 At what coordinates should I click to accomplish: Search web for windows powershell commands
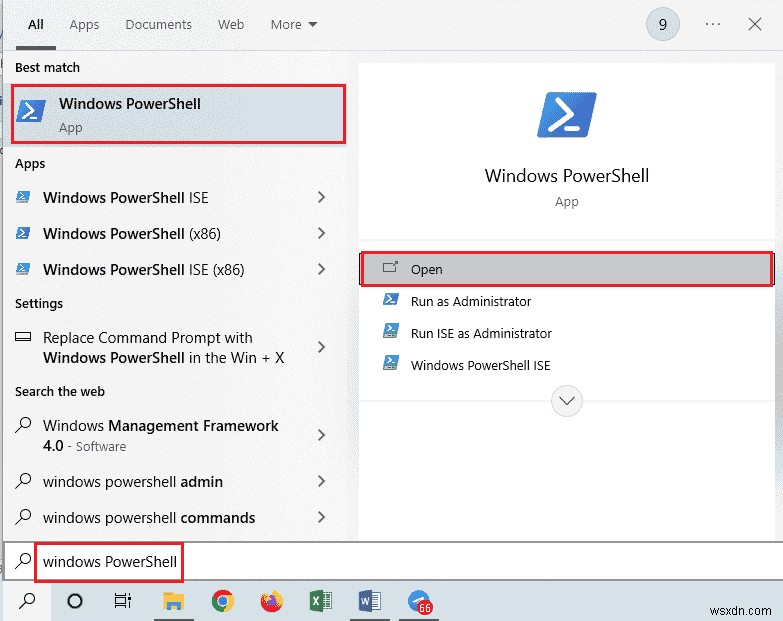(x=175, y=517)
